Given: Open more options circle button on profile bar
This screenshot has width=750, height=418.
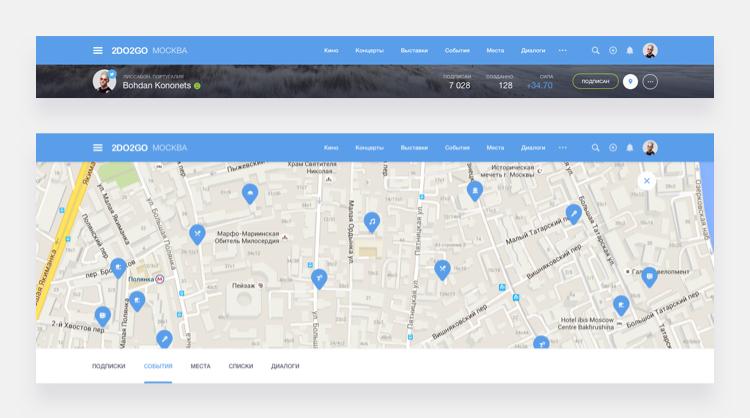Looking at the screenshot, I should coord(651,82).
